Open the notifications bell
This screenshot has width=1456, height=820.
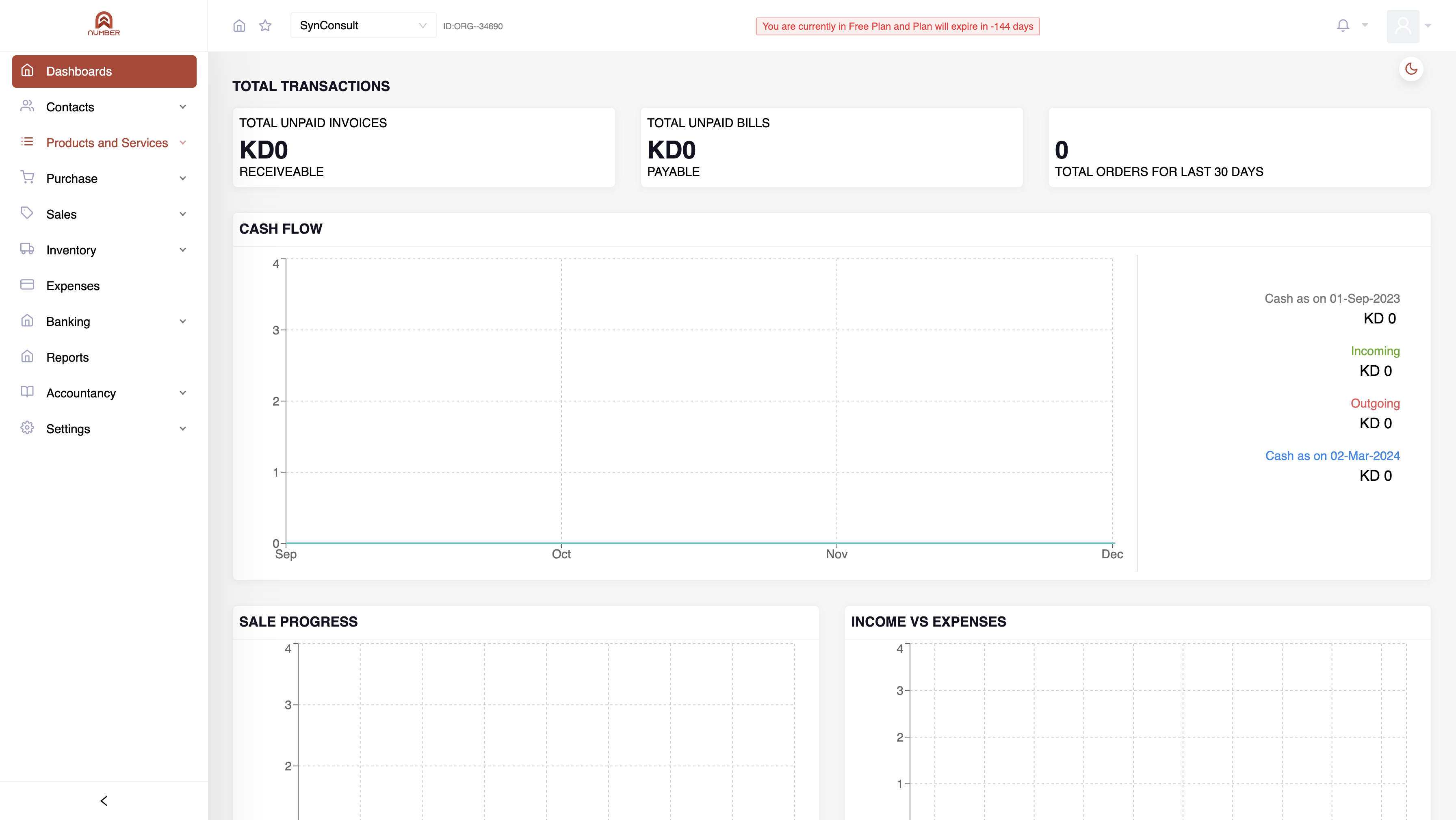coord(1343,26)
